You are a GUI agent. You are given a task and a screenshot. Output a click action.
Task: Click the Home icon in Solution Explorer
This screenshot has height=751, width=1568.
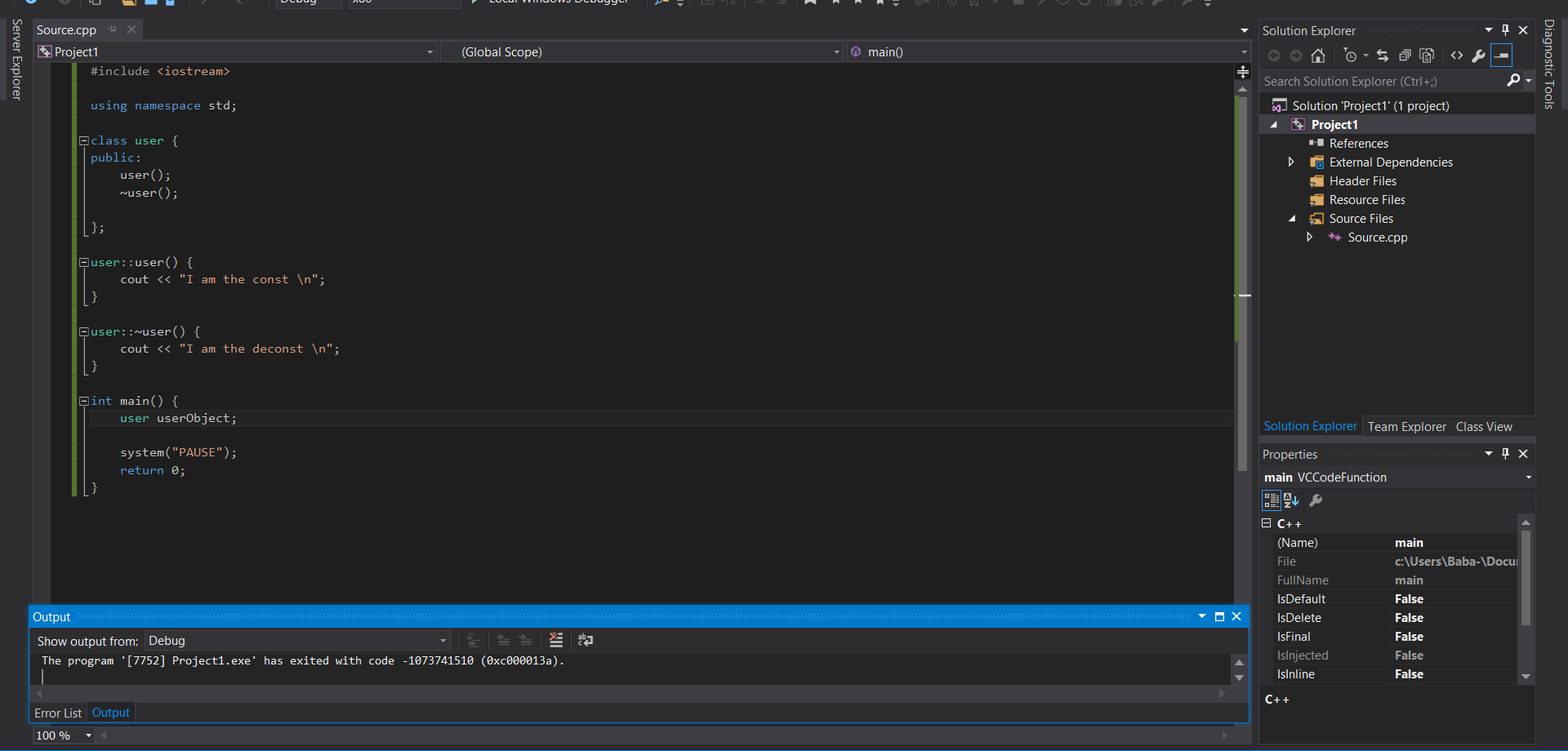click(x=1317, y=56)
